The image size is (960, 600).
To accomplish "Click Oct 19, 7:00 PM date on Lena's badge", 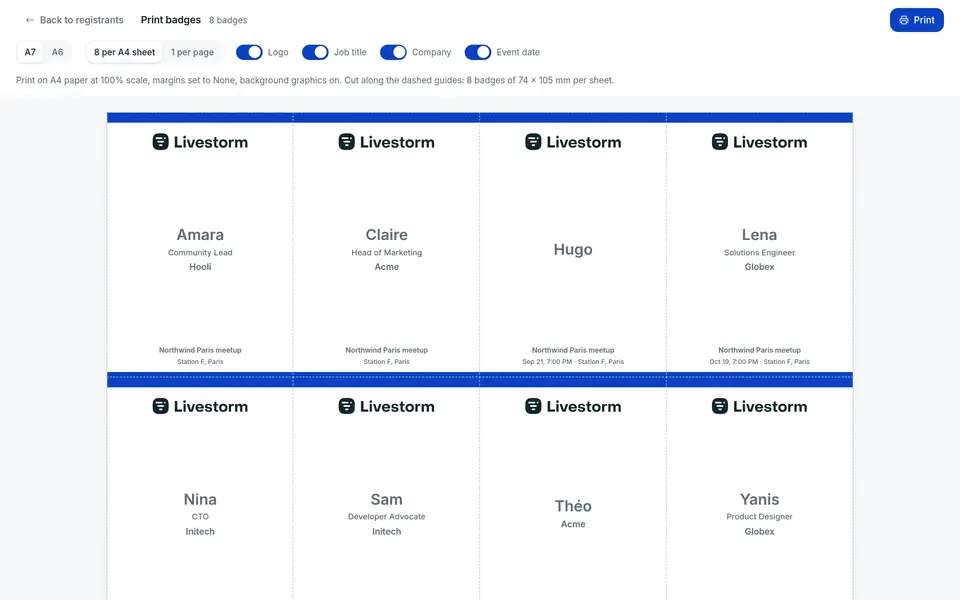I will pos(733,362).
